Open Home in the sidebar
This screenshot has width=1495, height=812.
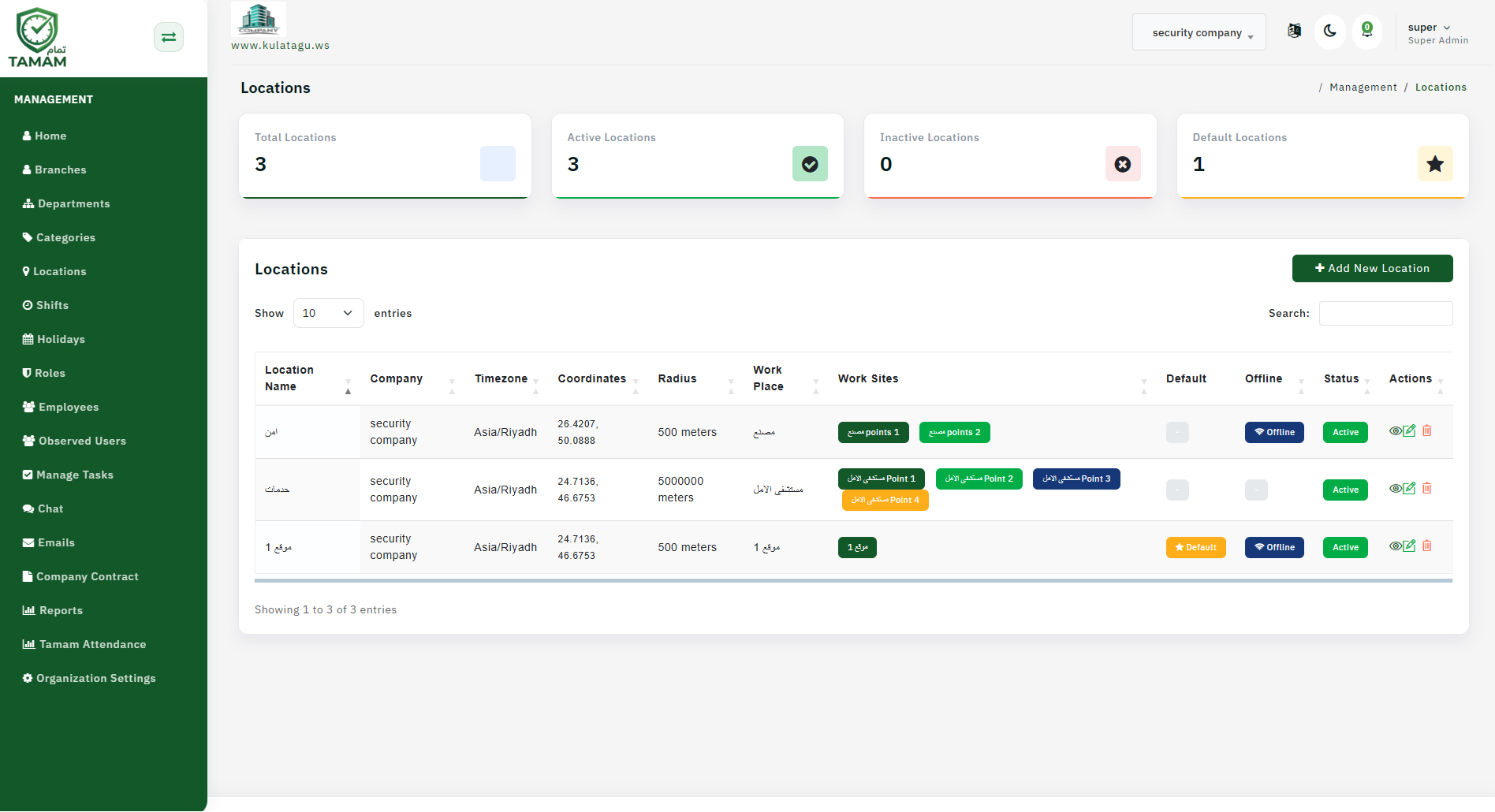click(x=44, y=136)
